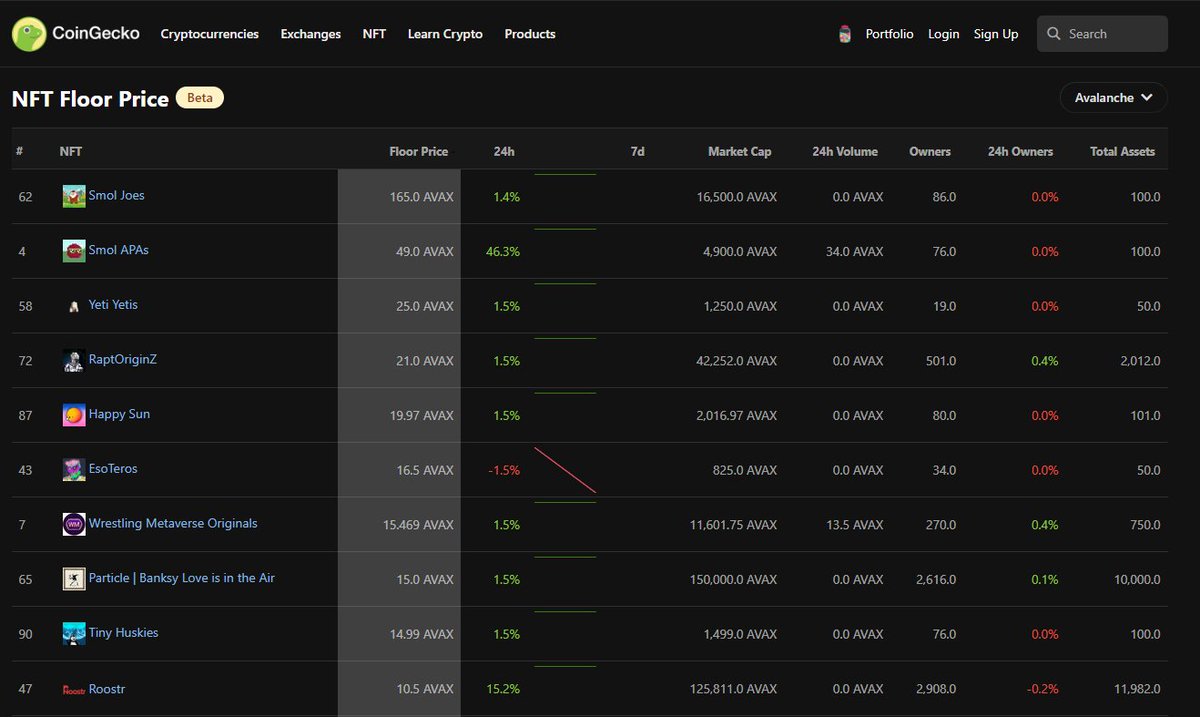Go to Portfolio
This screenshot has height=717, width=1200.
890,34
